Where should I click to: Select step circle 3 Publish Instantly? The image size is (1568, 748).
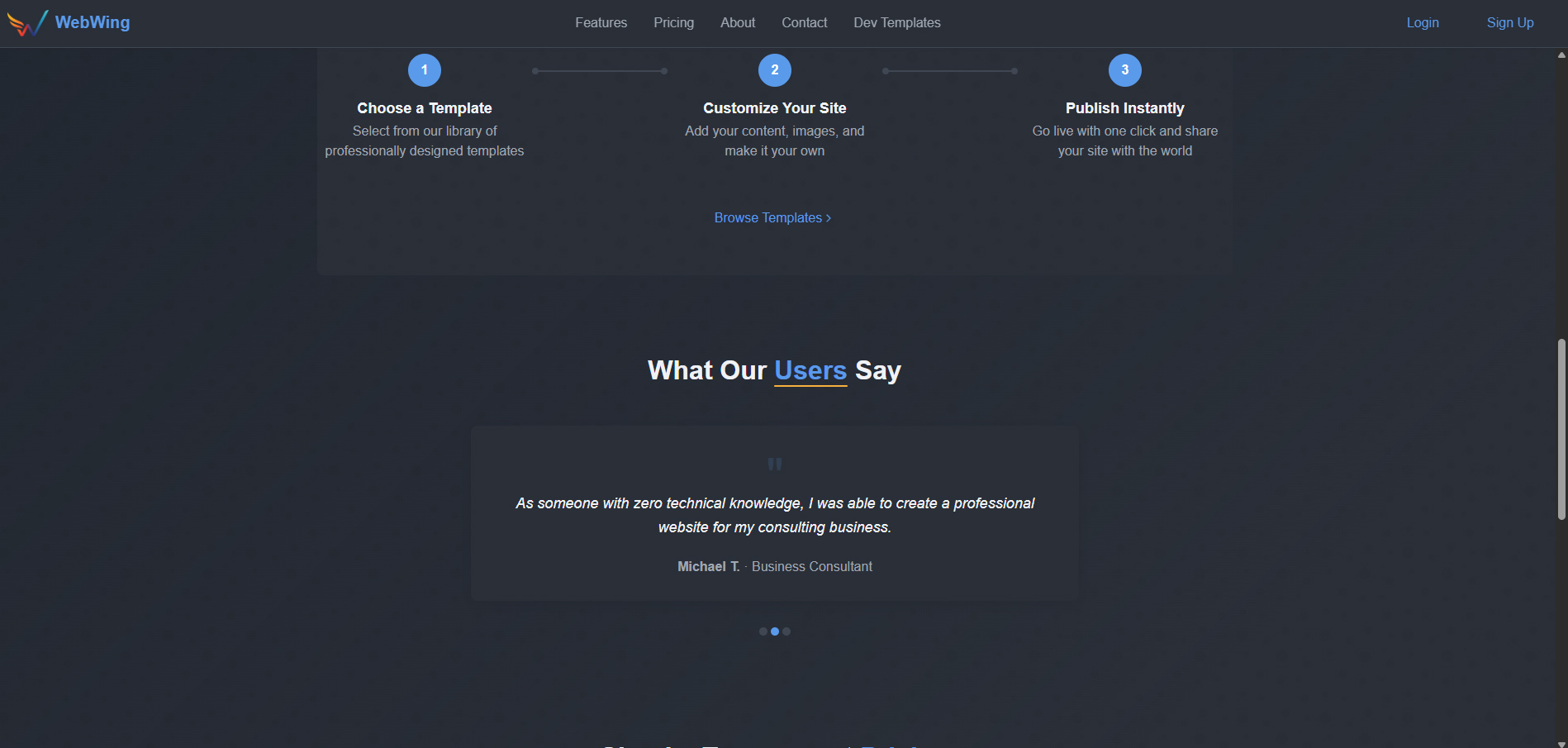(x=1124, y=69)
